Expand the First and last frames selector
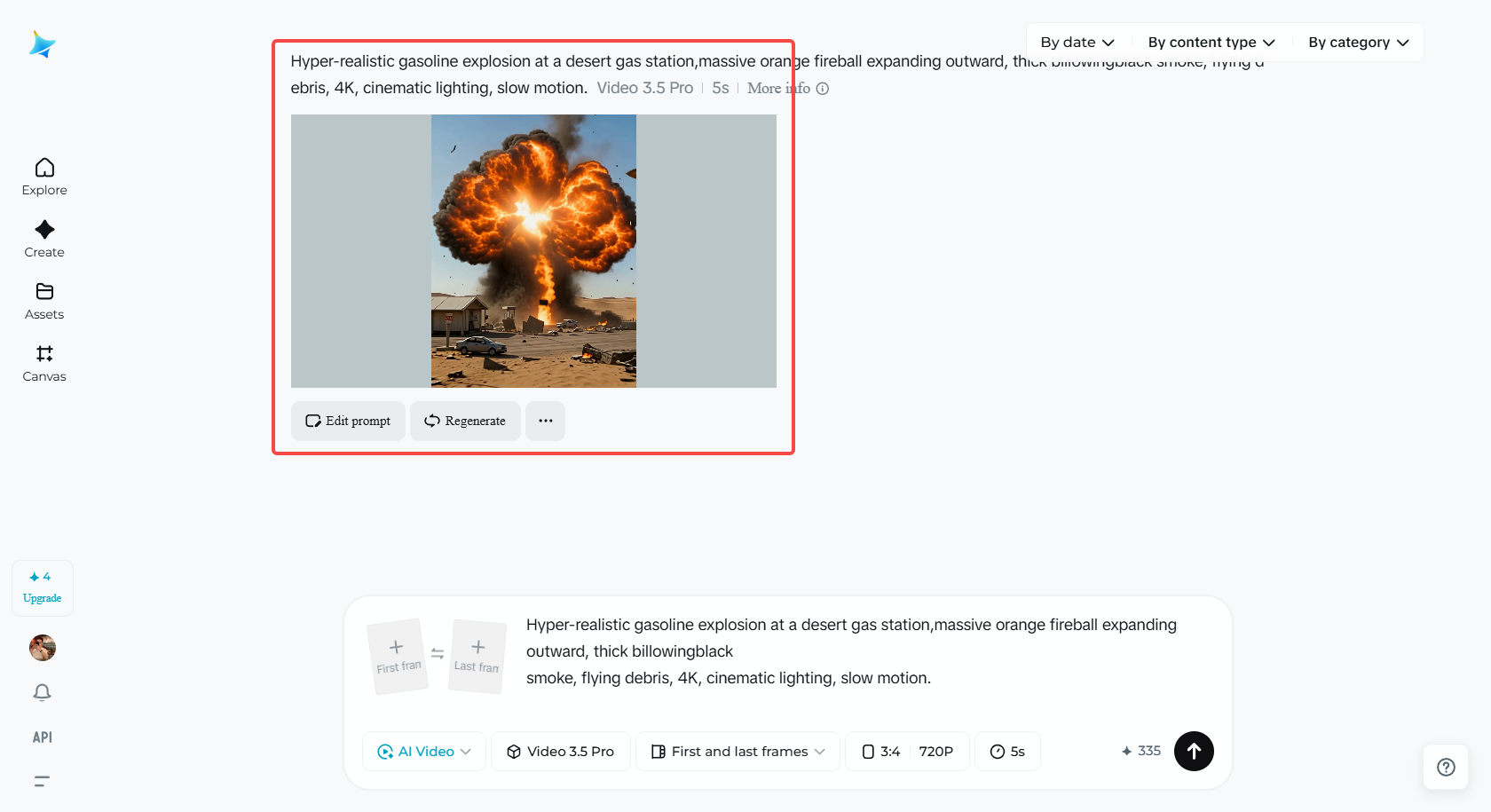This screenshot has width=1491, height=812. (x=737, y=751)
